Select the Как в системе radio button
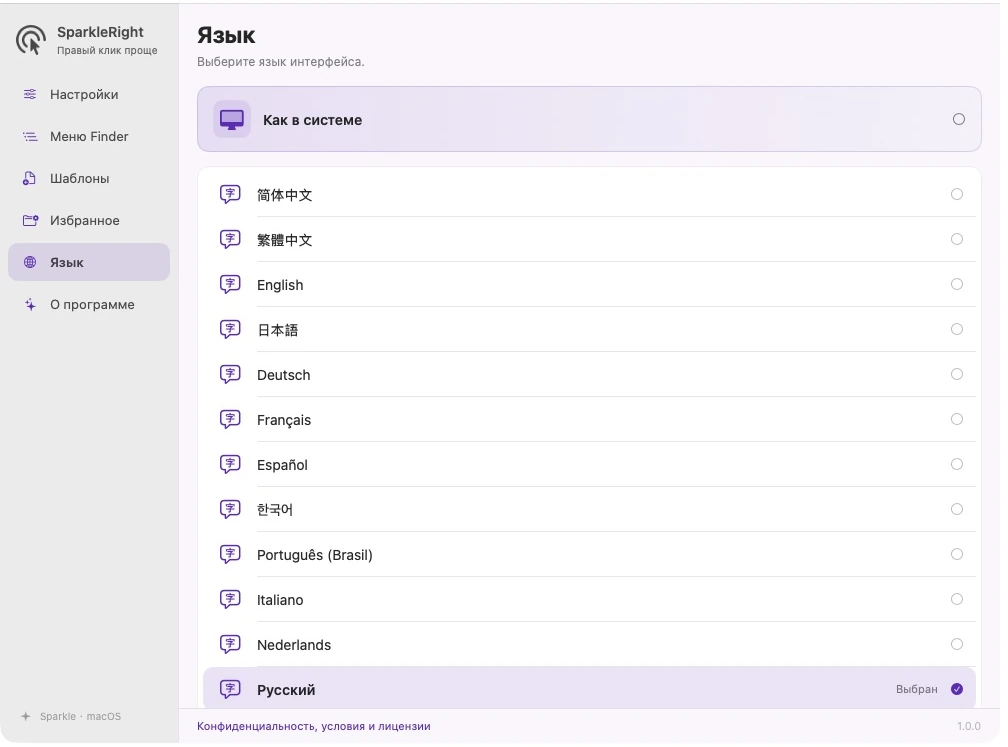Screen dimensions: 1008x747 click(958, 119)
